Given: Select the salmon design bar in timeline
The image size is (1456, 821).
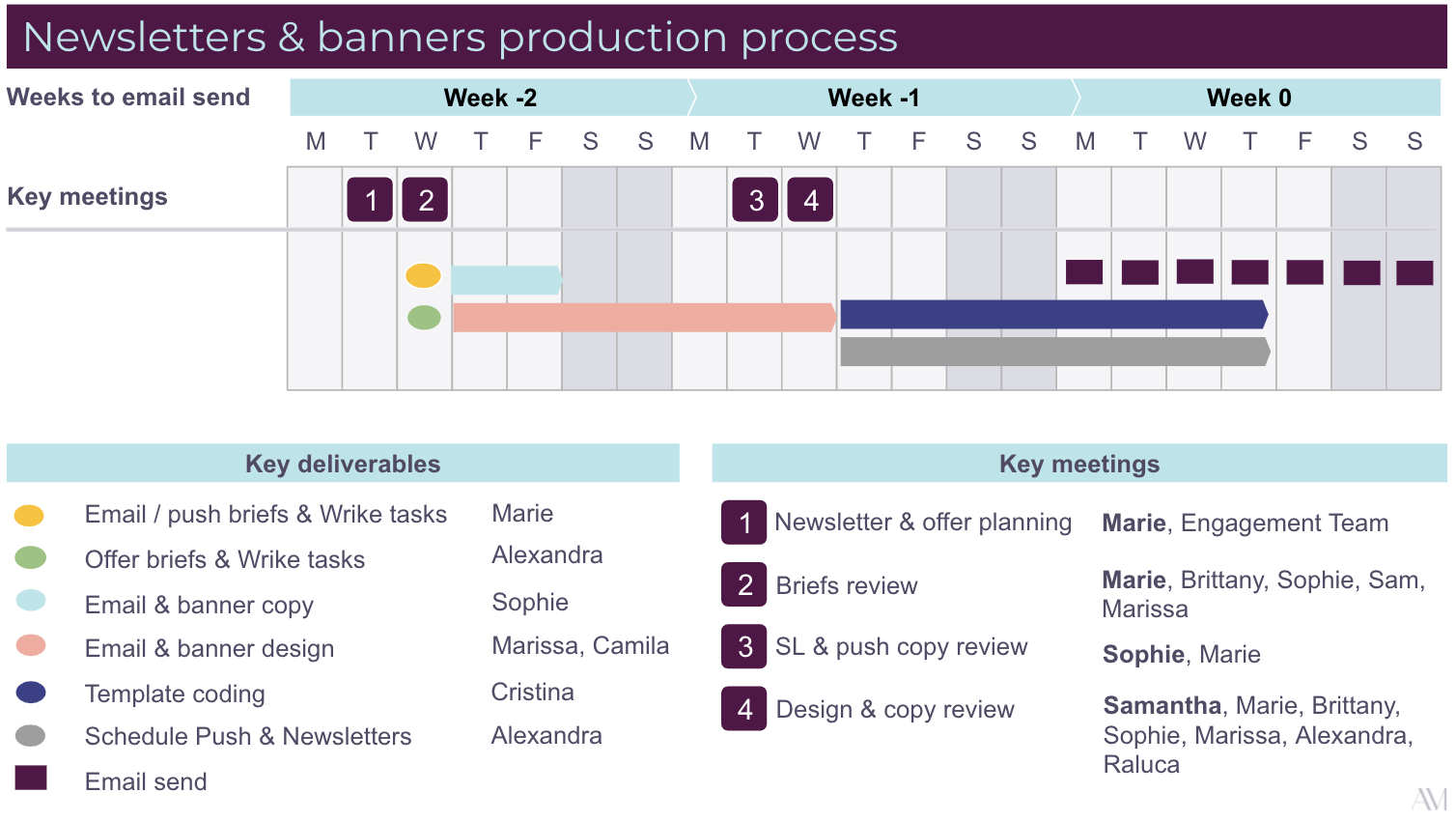Looking at the screenshot, I should (x=643, y=318).
